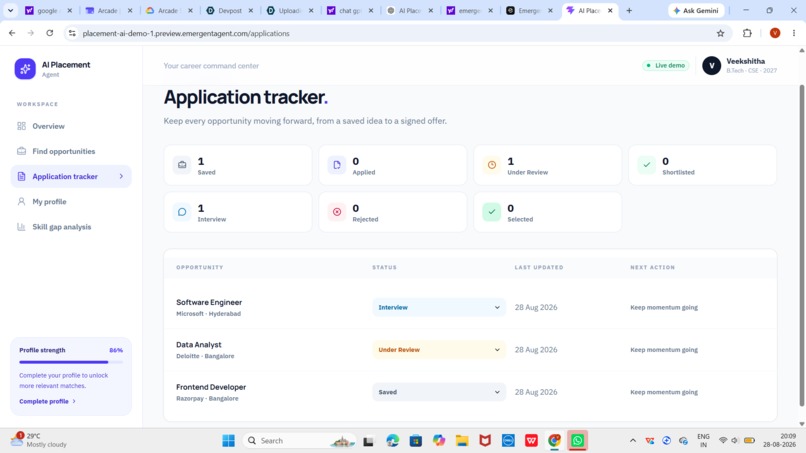Click the browser back arrow
The height and width of the screenshot is (453, 806).
coord(12,33)
